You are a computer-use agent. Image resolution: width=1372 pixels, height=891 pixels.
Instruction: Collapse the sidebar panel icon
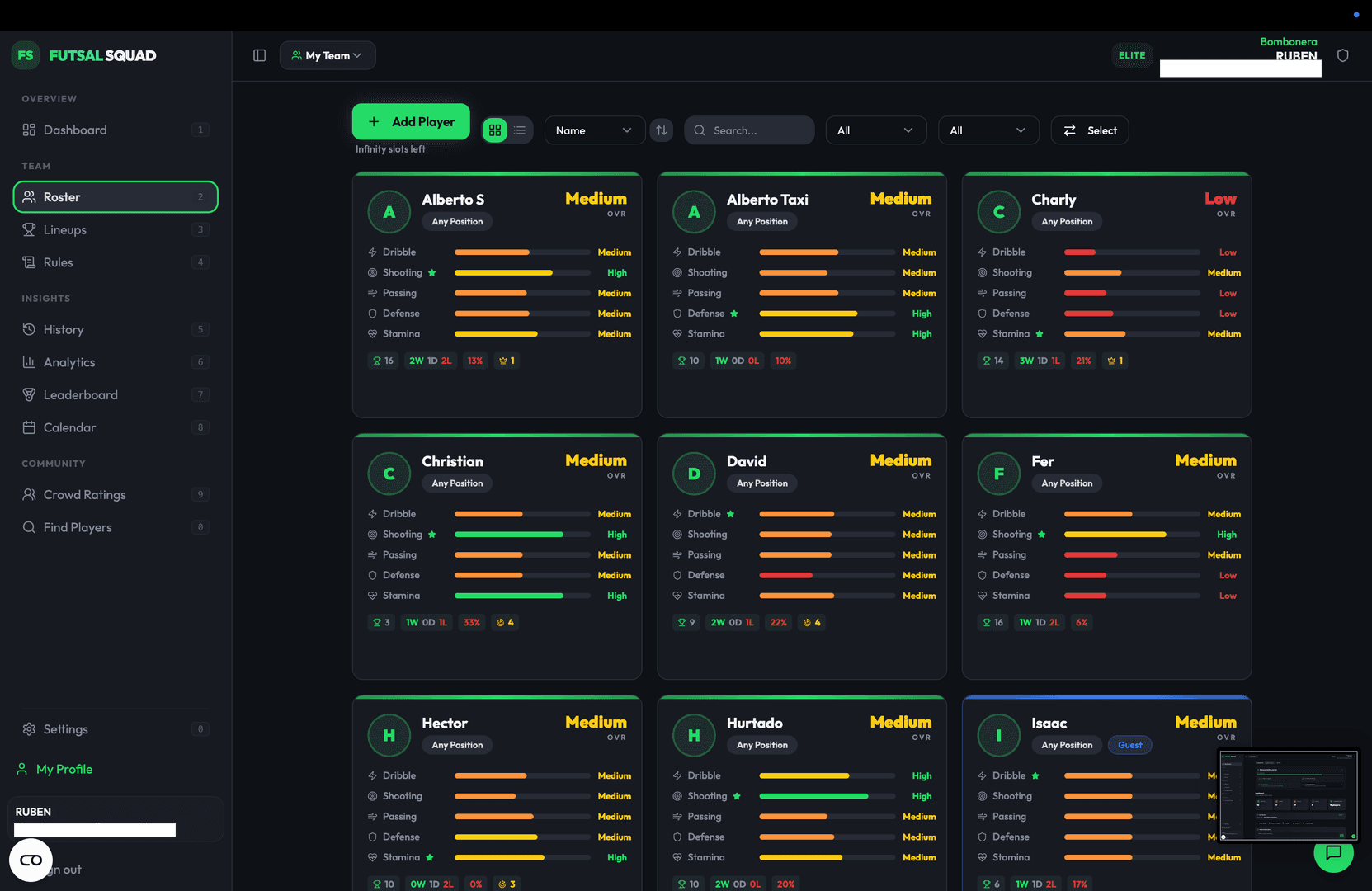click(x=259, y=55)
